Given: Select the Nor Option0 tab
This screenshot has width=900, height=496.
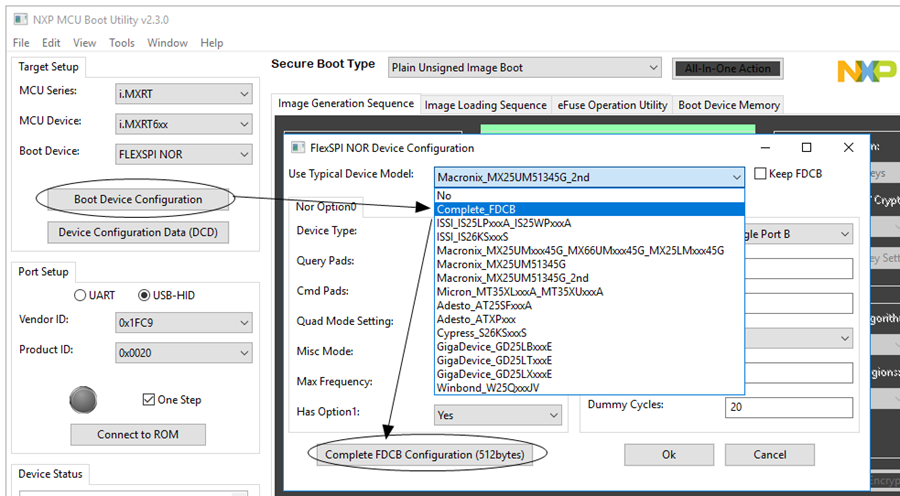Looking at the screenshot, I should tap(326, 207).
